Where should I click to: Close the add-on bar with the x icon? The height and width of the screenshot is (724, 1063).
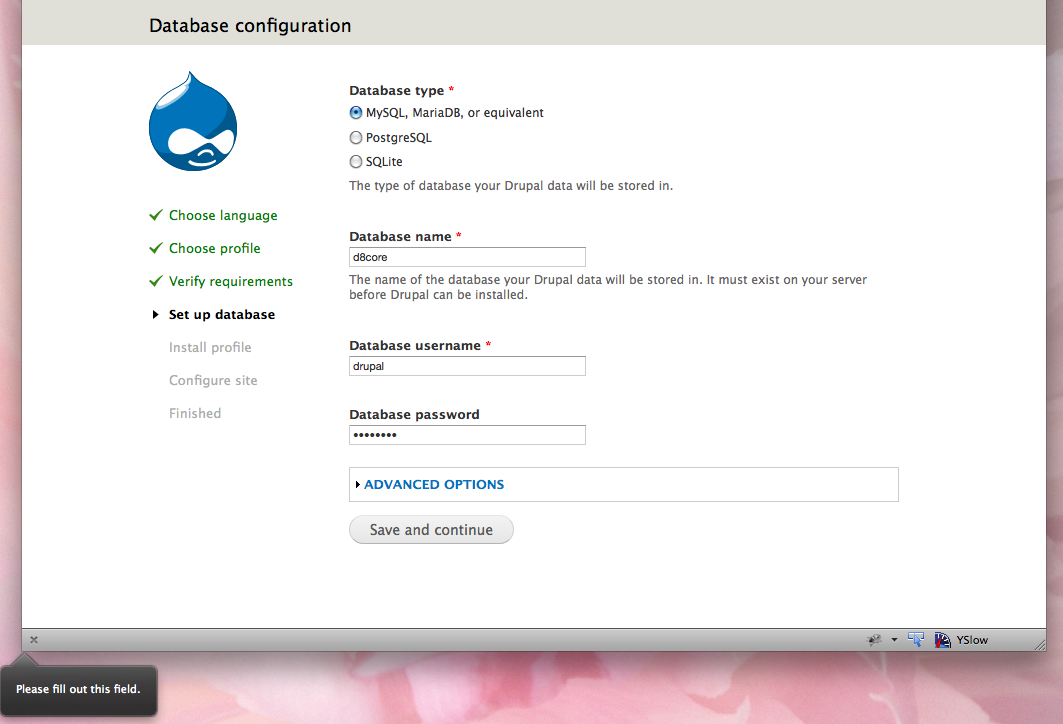[34, 639]
